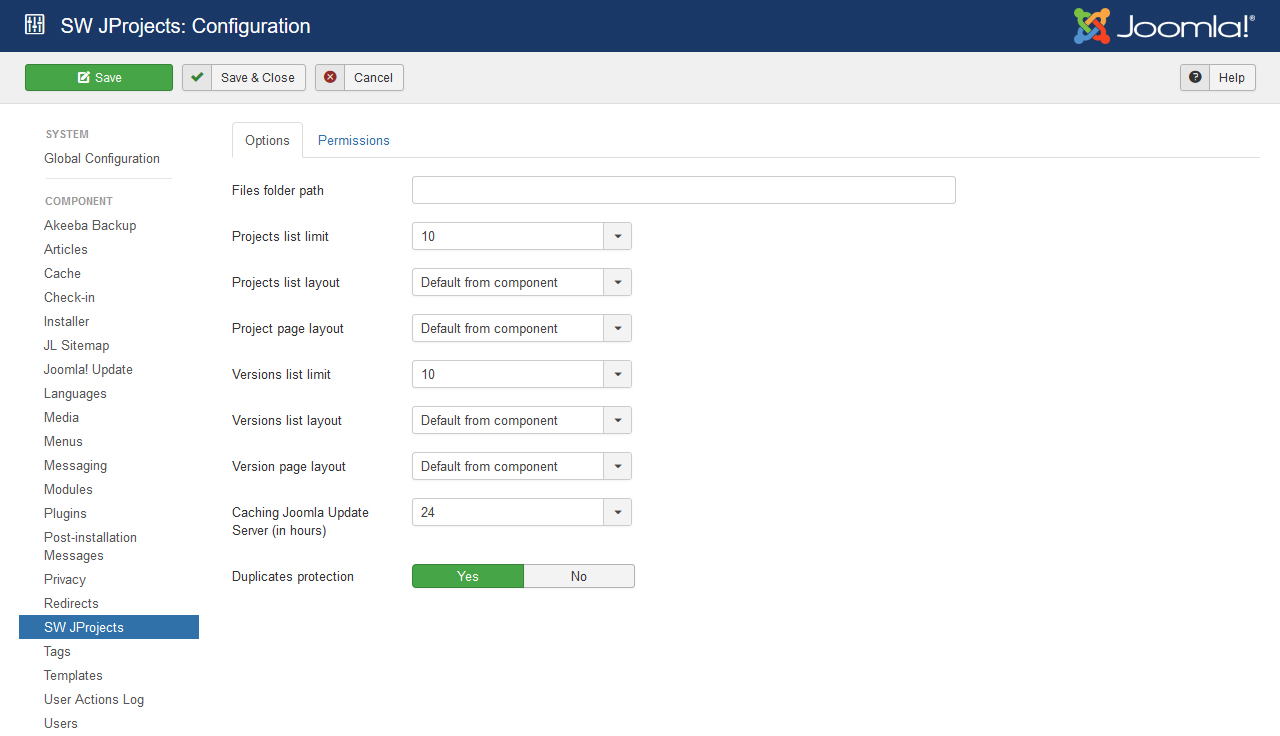
Task: Click the Duplicates protection label
Action: coord(293,576)
